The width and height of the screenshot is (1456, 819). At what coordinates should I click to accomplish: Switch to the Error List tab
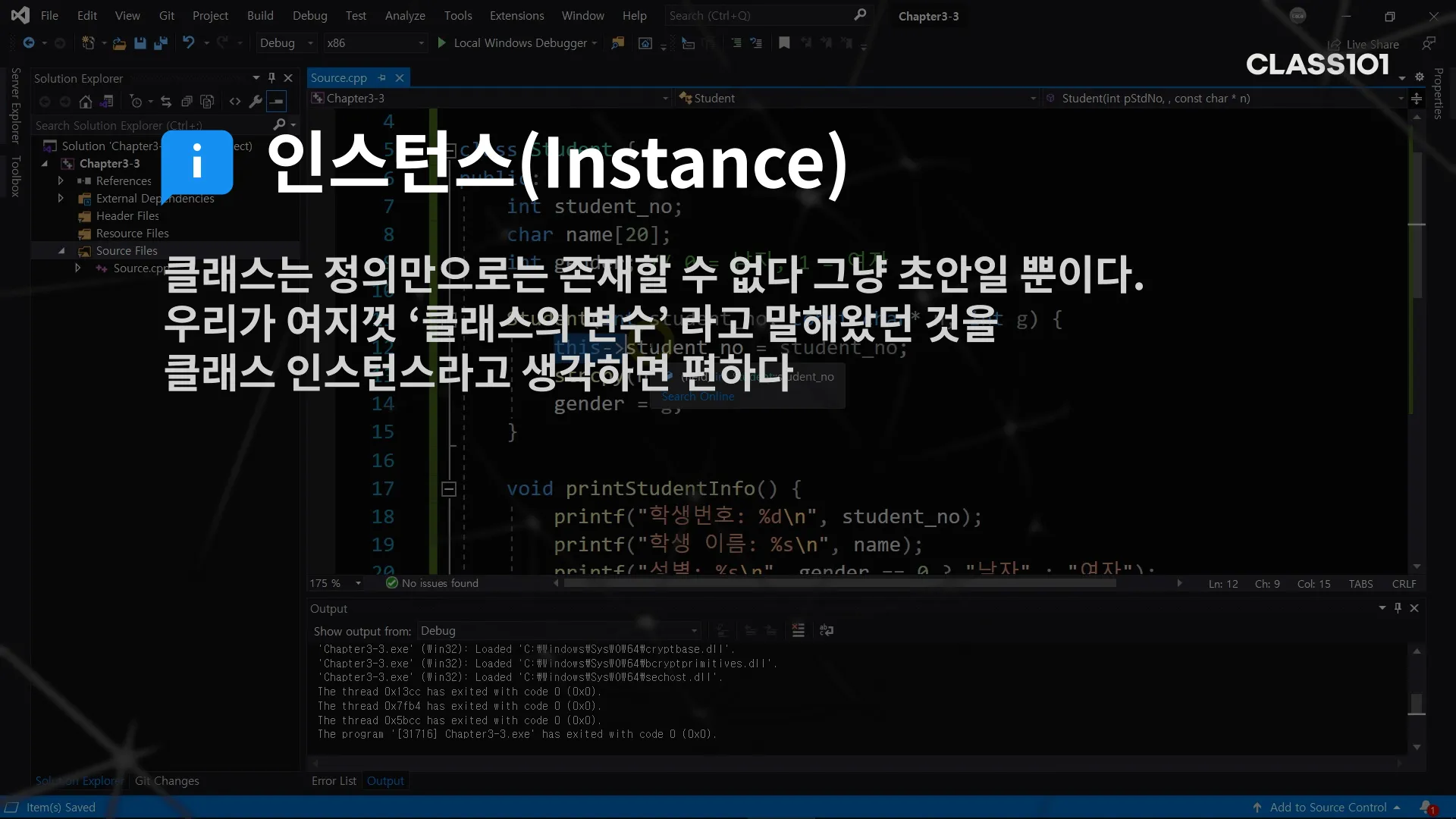pos(334,780)
